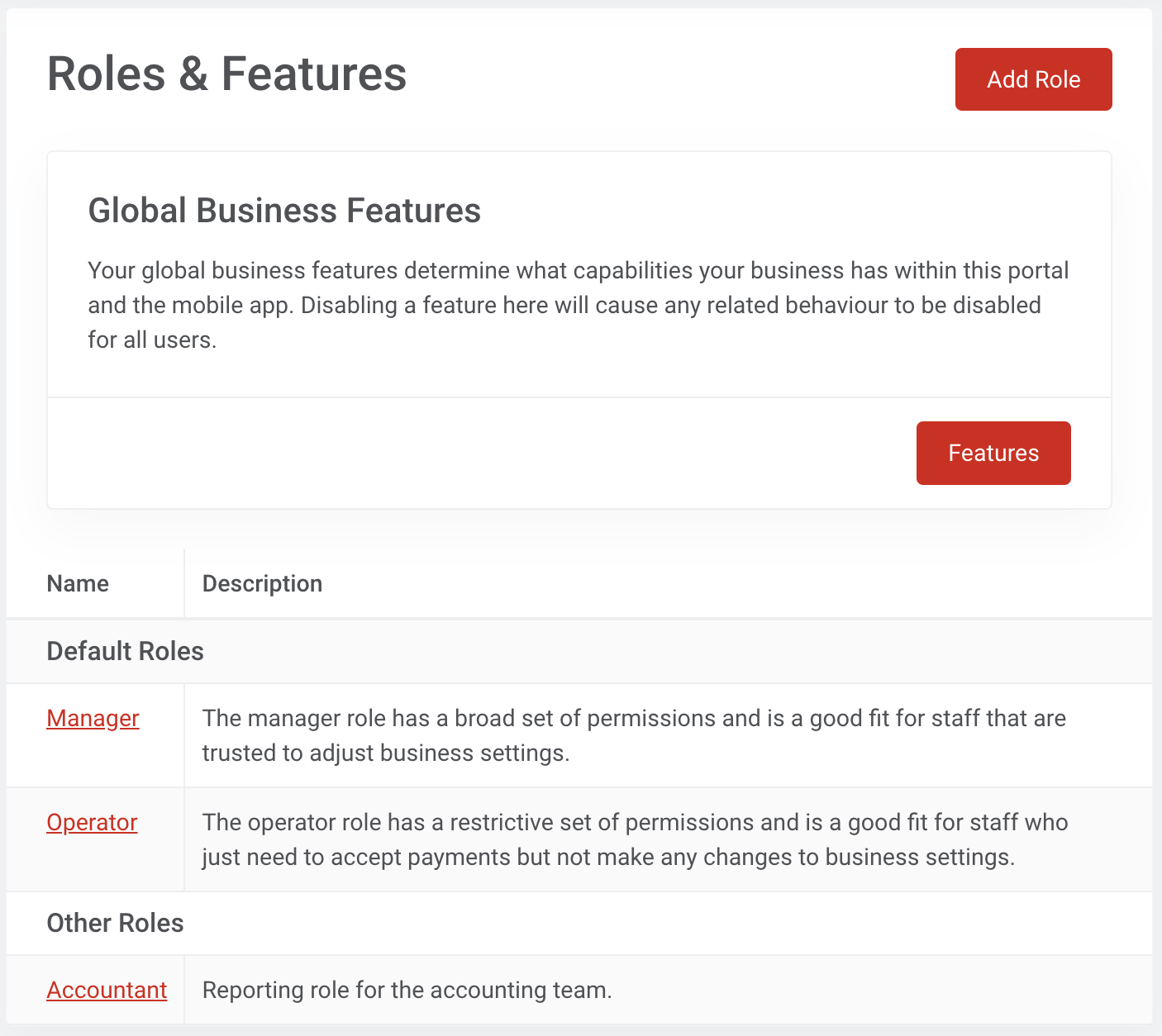Click the "for all users." paragraph line
1162x1036 pixels.
coord(152,340)
